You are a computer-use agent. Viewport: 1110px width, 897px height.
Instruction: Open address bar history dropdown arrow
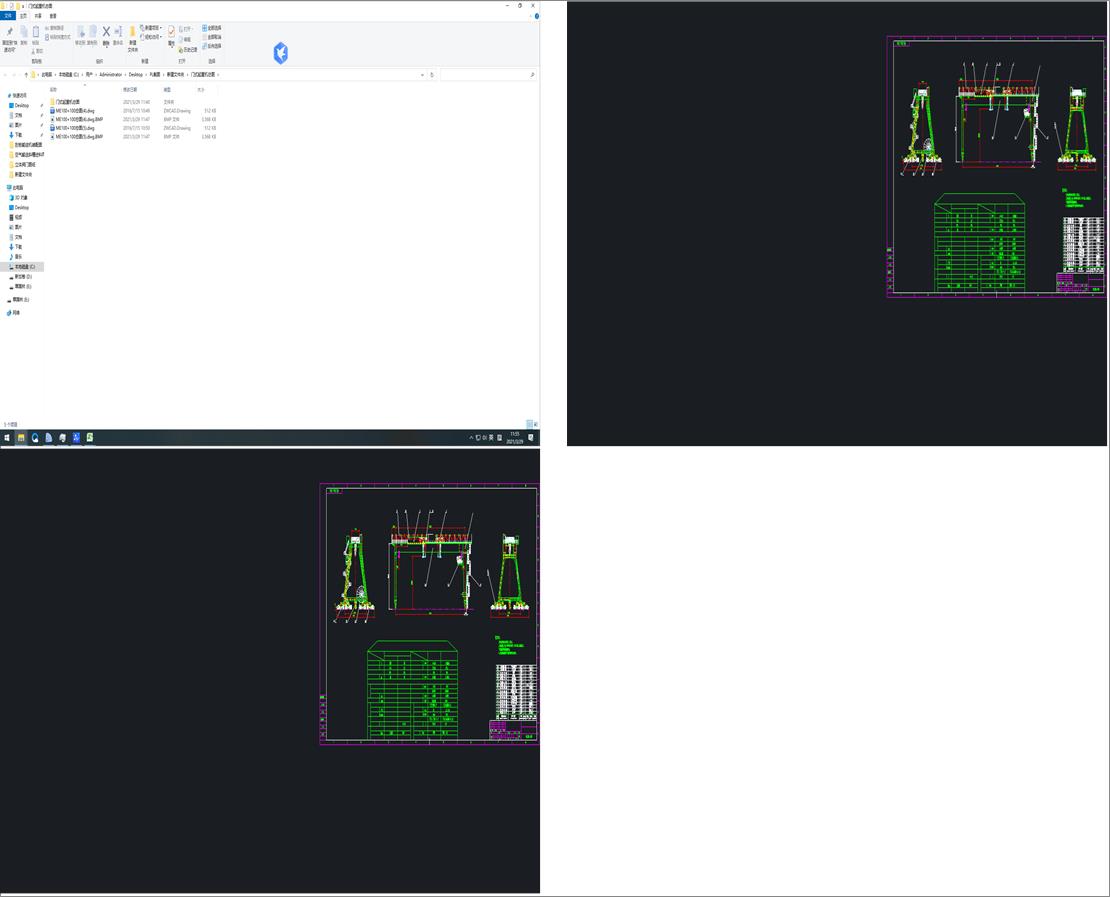click(x=423, y=74)
